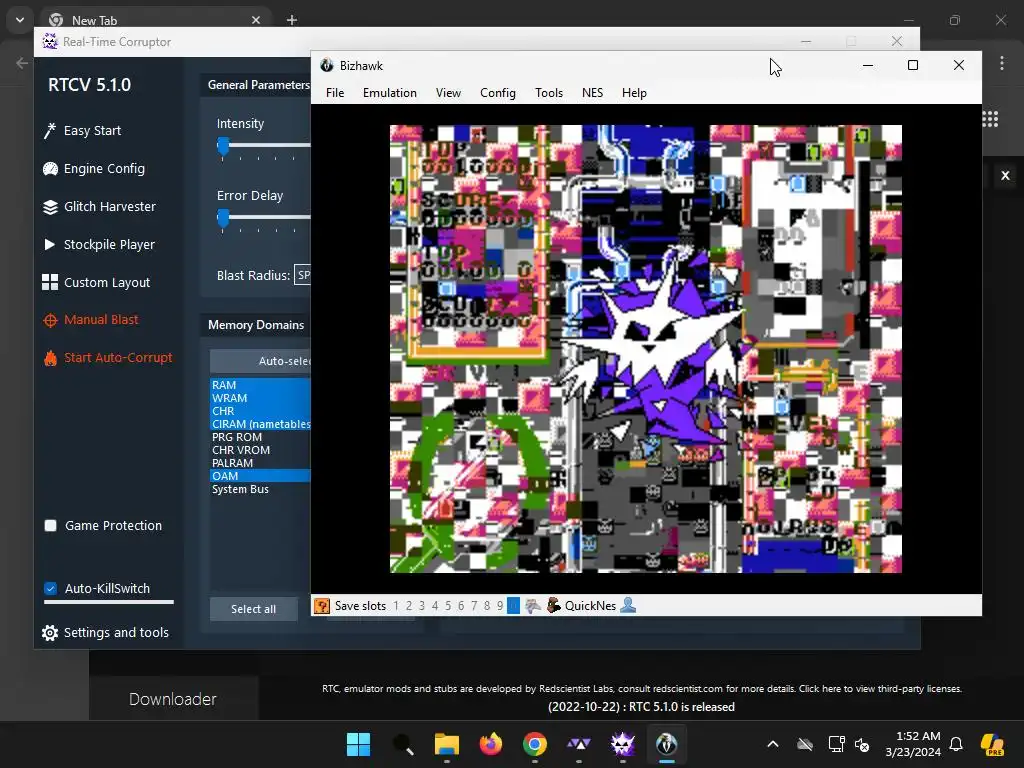Launch Firefox from the taskbar
Screen dimensions: 1024x768
491,744
